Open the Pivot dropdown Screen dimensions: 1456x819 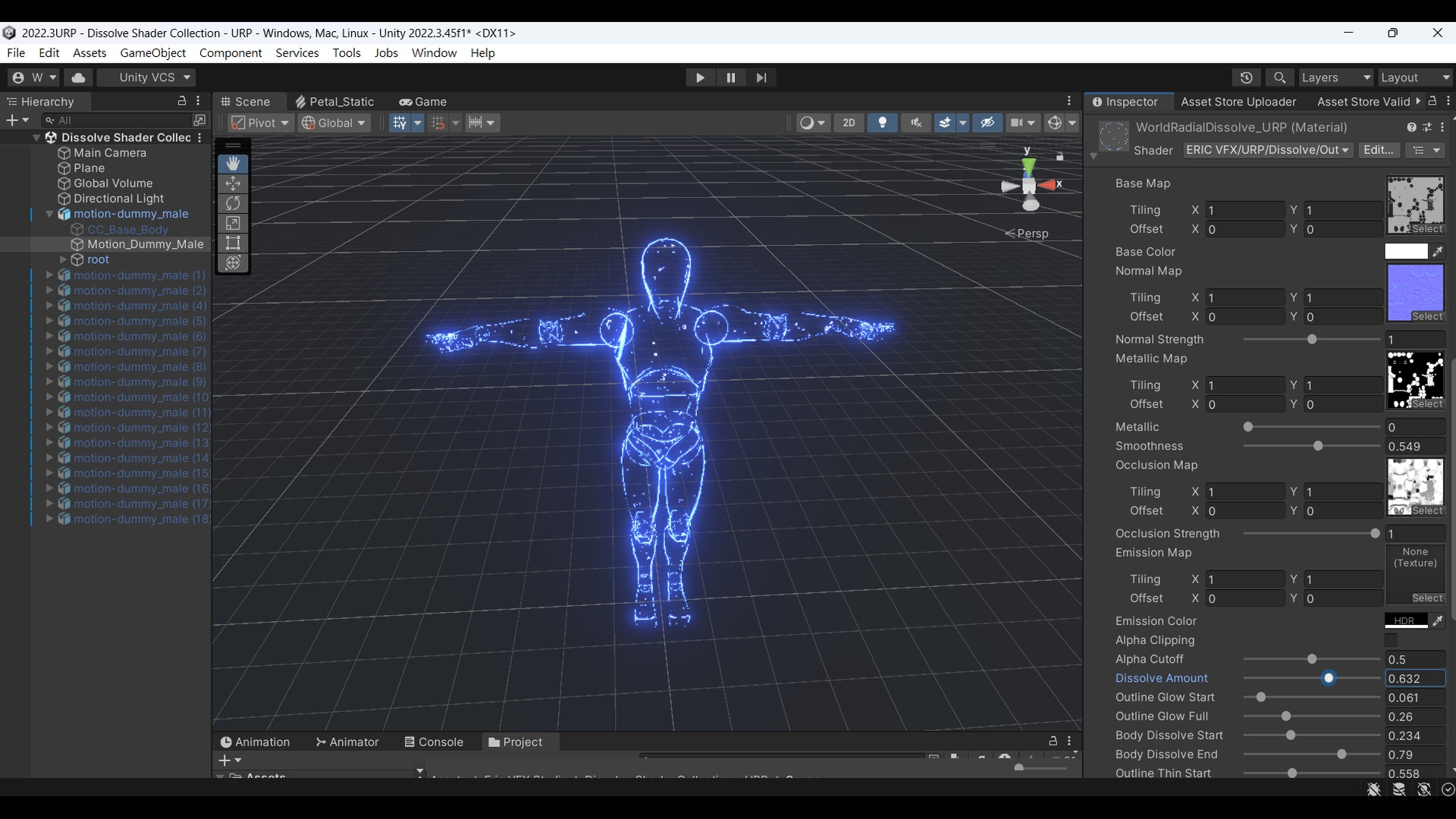coord(260,123)
